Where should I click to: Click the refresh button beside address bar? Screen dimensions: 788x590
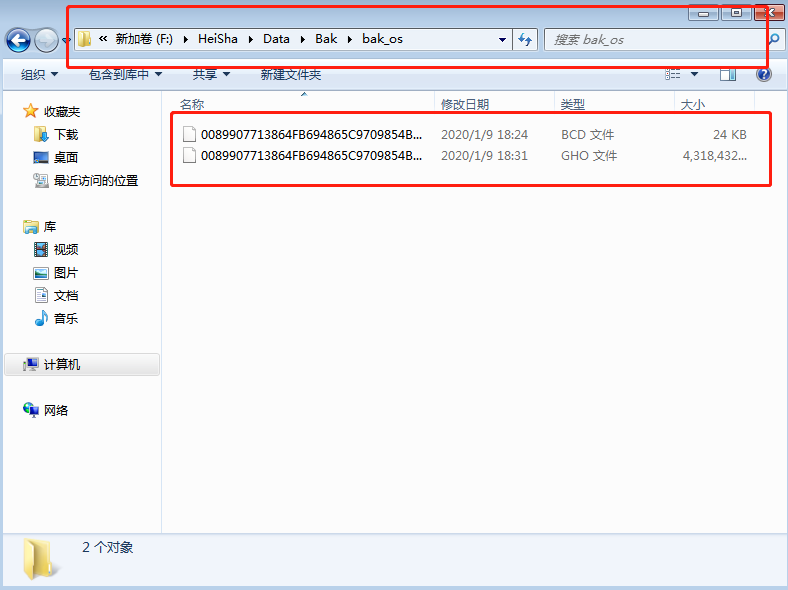(x=526, y=40)
